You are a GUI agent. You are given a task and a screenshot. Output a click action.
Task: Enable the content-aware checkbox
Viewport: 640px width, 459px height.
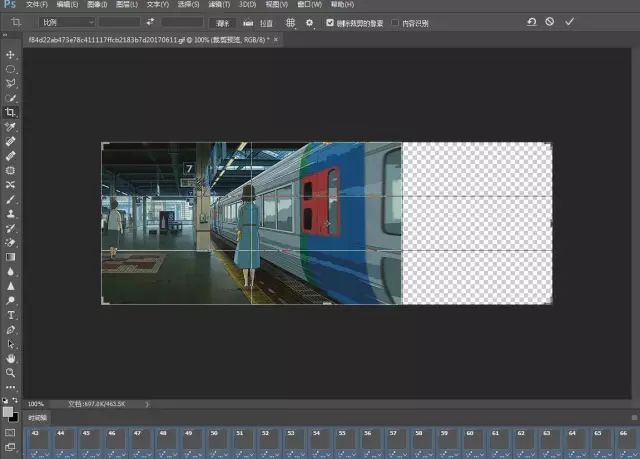coord(396,21)
